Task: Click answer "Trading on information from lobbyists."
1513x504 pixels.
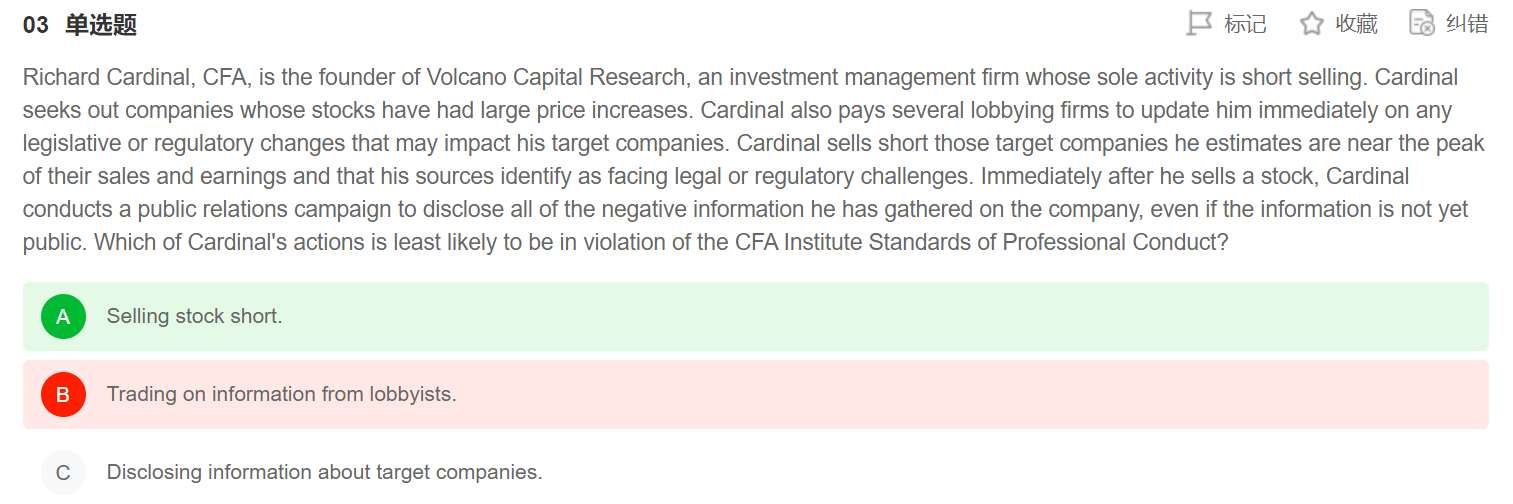Action: [x=281, y=395]
